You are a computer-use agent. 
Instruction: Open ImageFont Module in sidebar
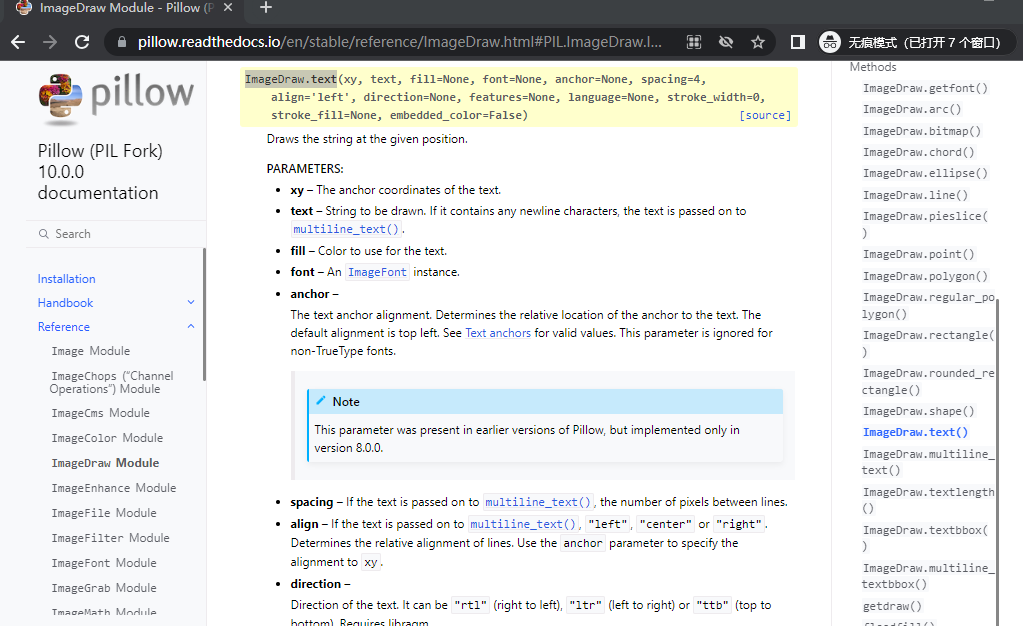click(104, 563)
